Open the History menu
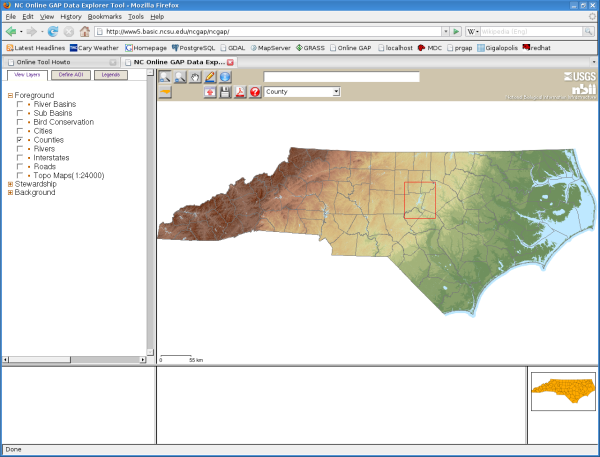 click(x=71, y=16)
